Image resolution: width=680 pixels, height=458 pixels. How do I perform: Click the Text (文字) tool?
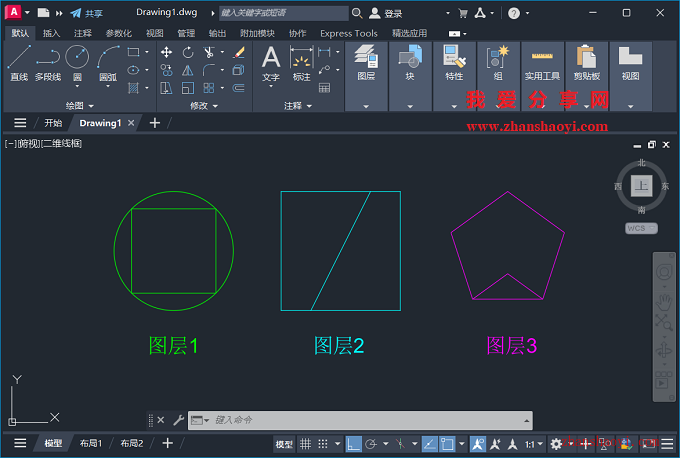point(271,63)
